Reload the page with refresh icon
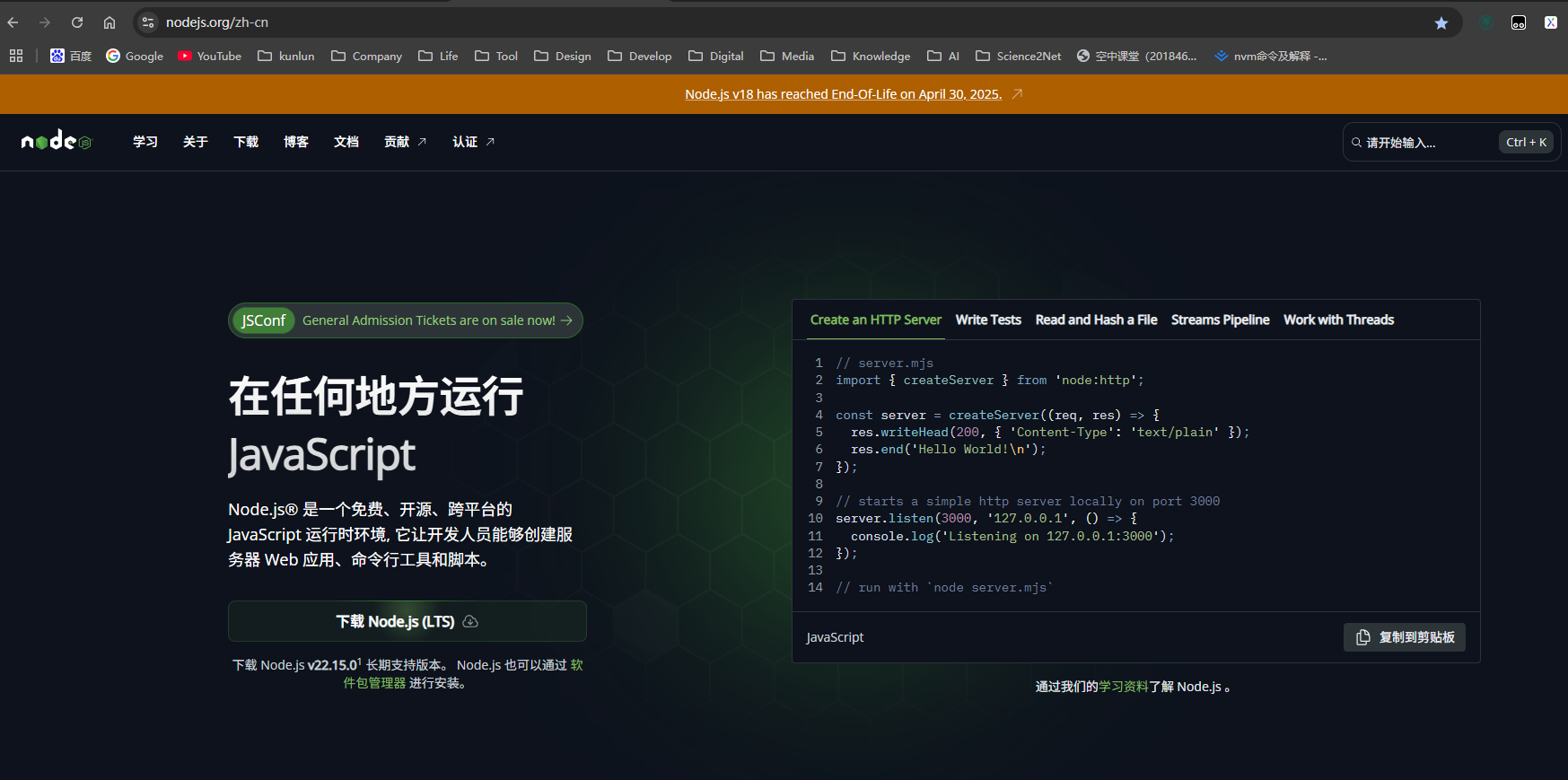Image resolution: width=1568 pixels, height=780 pixels. point(77,22)
